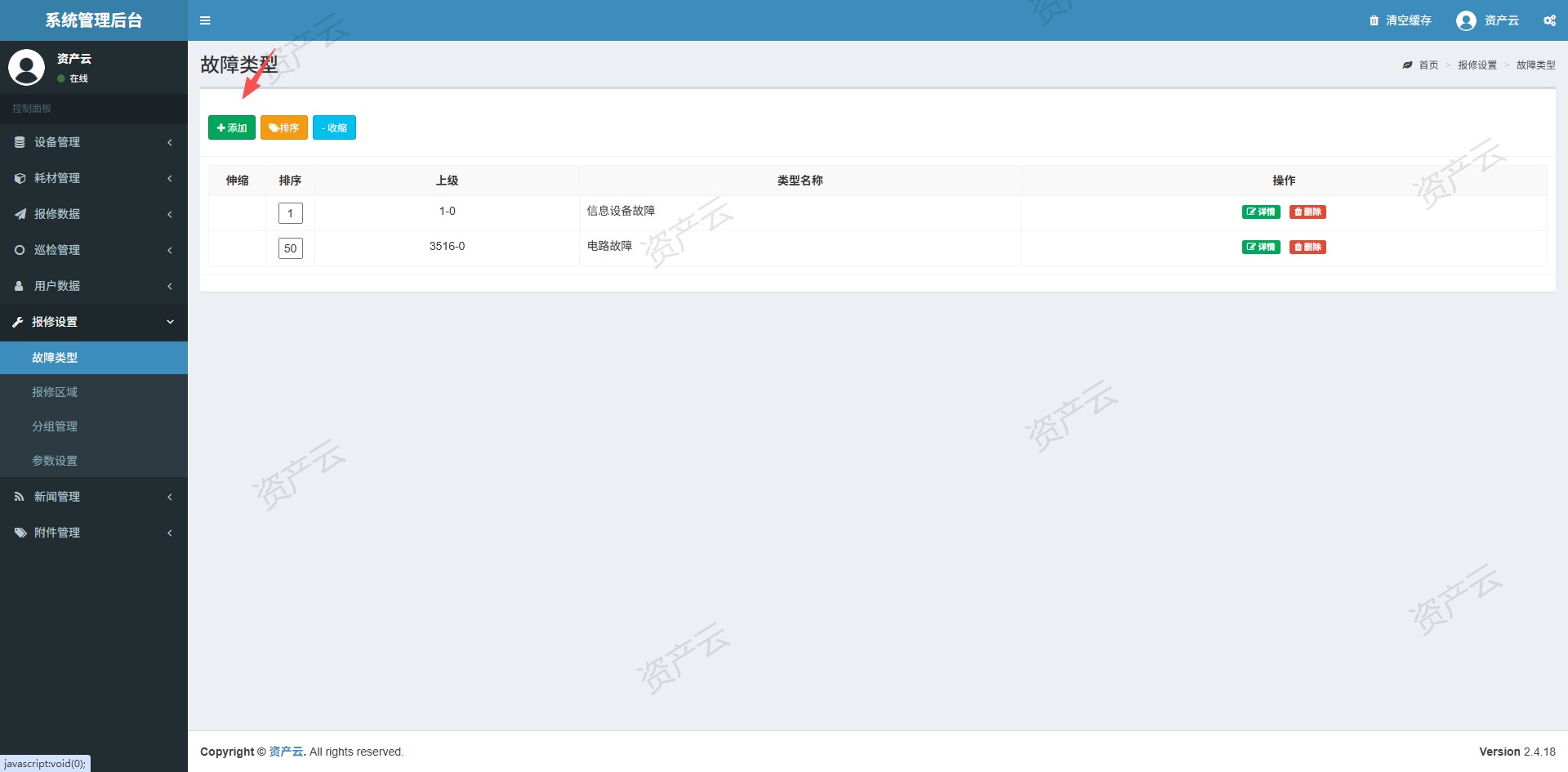The image size is (1568, 772).
Task: Click the 设备管理 database icon
Action: point(20,142)
